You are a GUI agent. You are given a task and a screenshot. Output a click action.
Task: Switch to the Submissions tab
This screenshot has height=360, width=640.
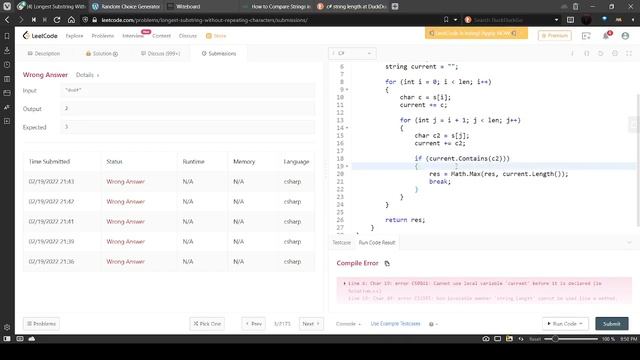point(219,53)
